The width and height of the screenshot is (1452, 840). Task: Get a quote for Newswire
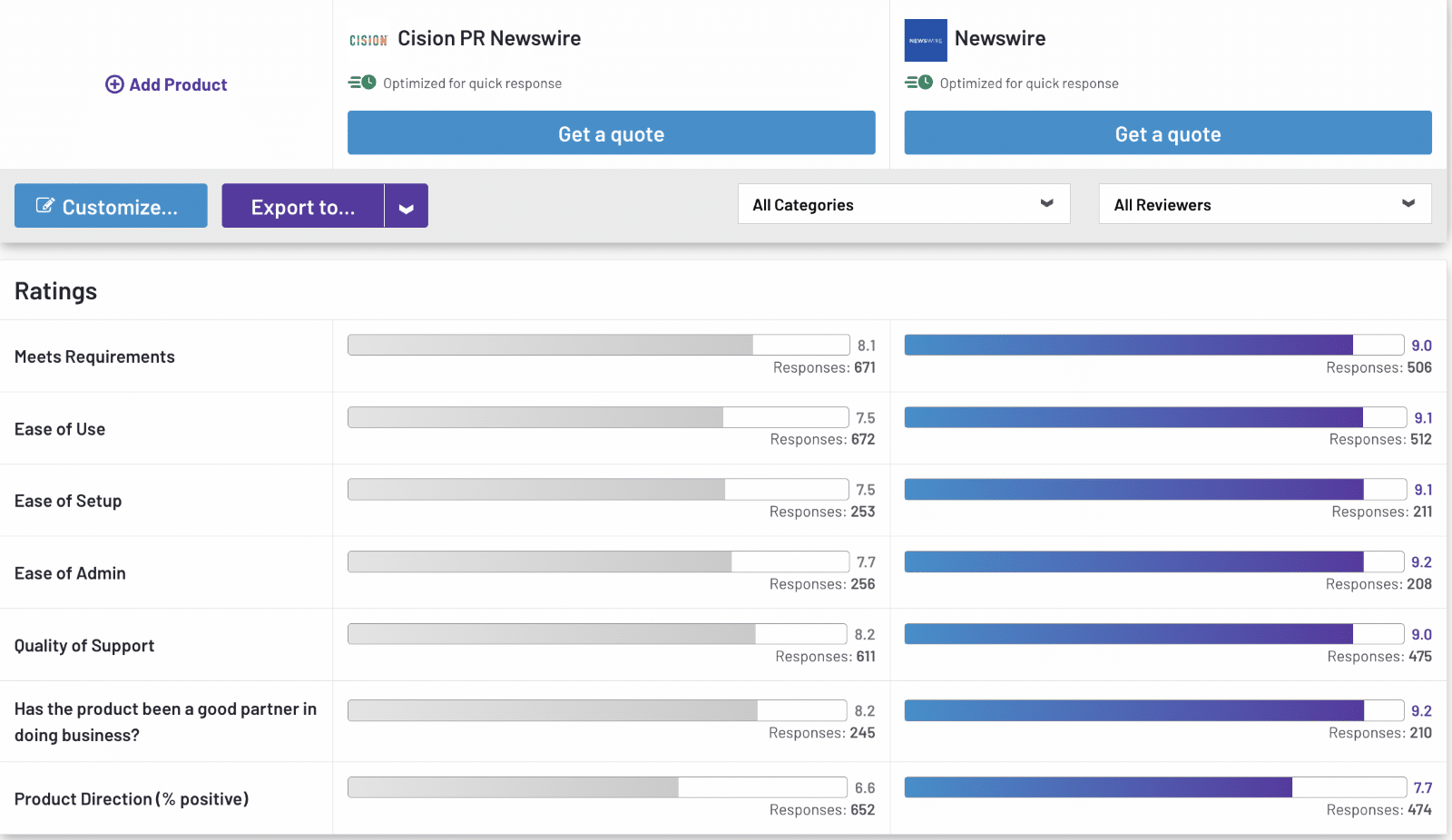[x=1167, y=133]
